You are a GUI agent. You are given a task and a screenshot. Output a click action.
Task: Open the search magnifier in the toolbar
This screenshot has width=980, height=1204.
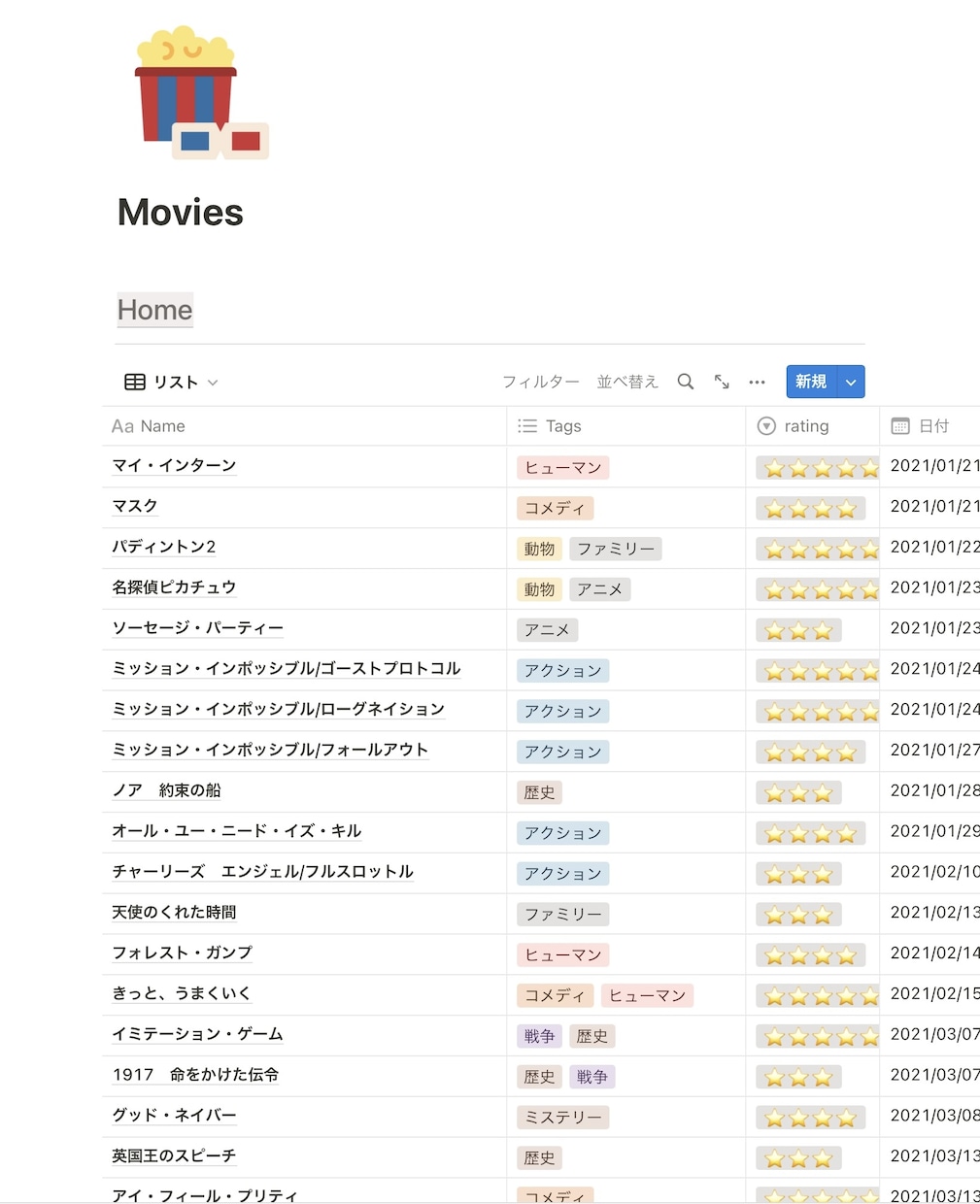pyautogui.click(x=686, y=382)
